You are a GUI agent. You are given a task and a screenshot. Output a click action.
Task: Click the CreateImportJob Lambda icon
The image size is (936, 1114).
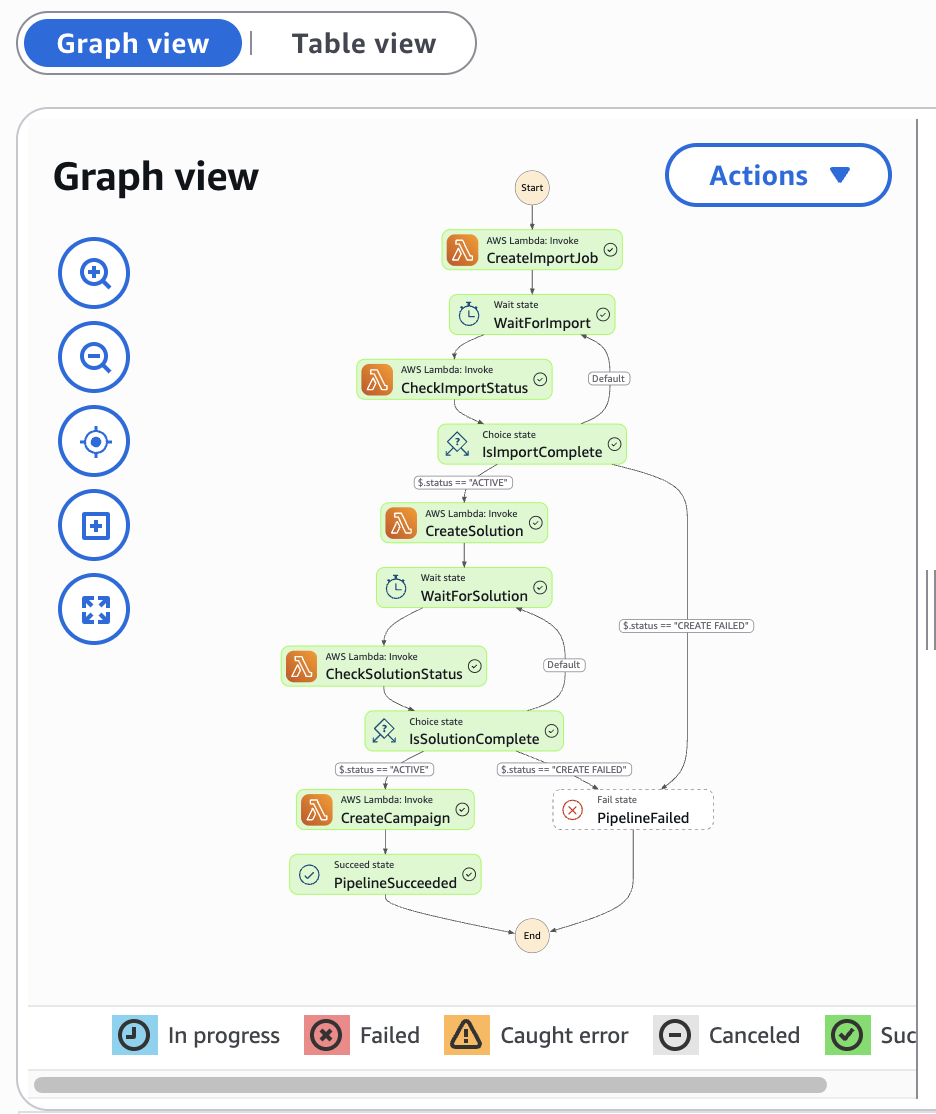(x=462, y=250)
